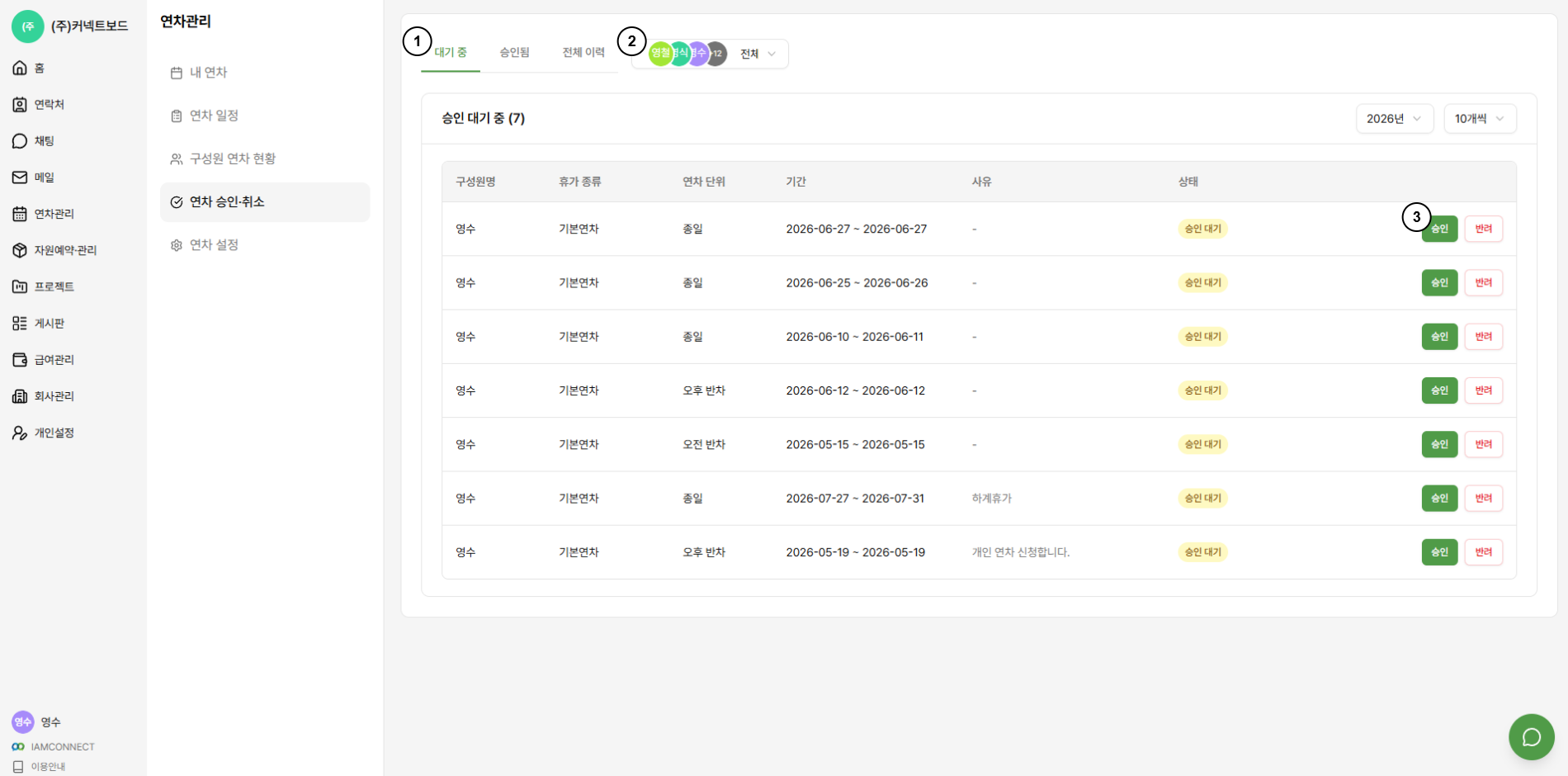Viewport: 1568px width, 776px height.
Task: Open the 메일 mail icon
Action: pyautogui.click(x=20, y=177)
